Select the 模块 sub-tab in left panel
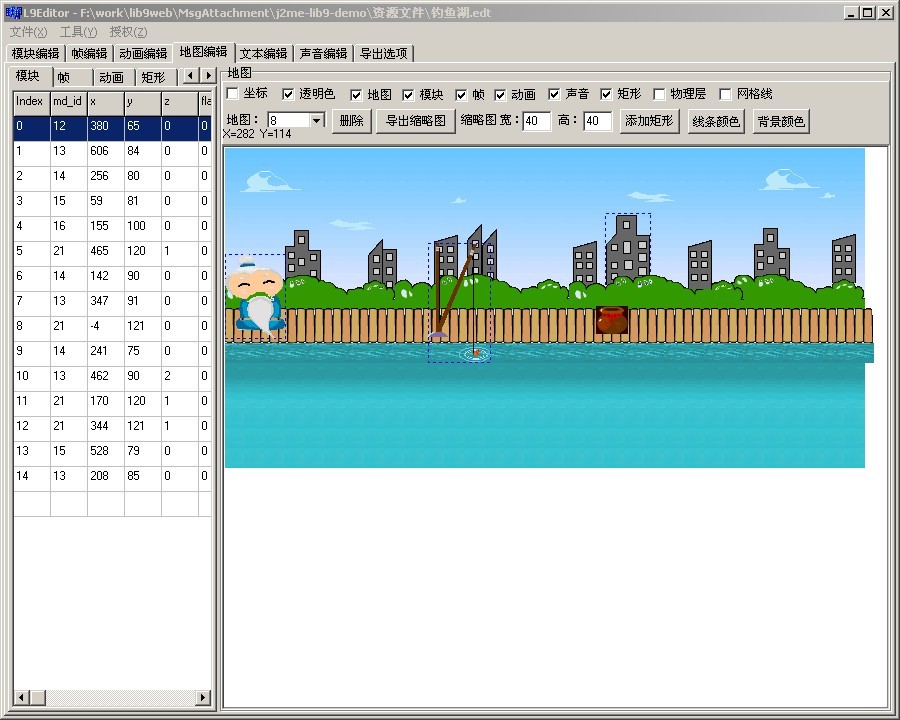 click(28, 76)
